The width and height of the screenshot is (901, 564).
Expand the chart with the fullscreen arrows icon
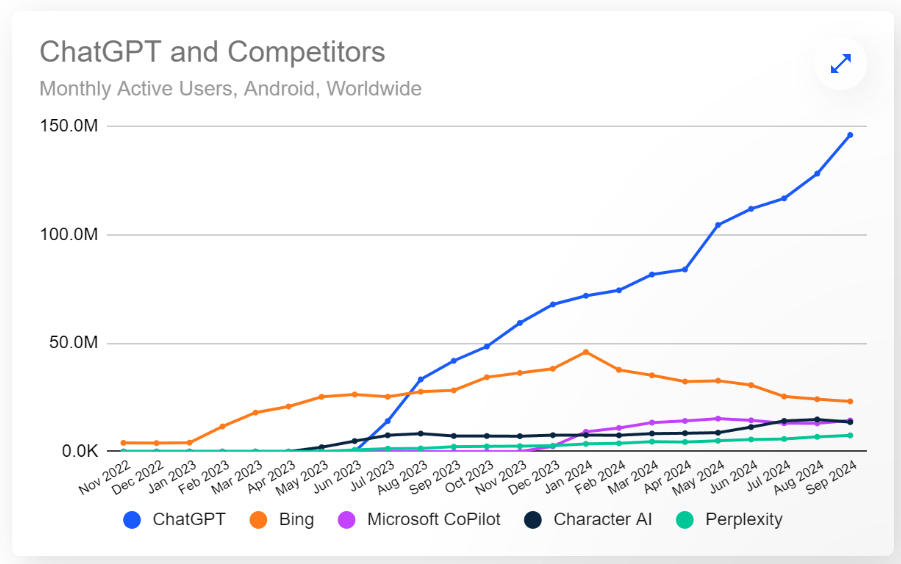[841, 64]
